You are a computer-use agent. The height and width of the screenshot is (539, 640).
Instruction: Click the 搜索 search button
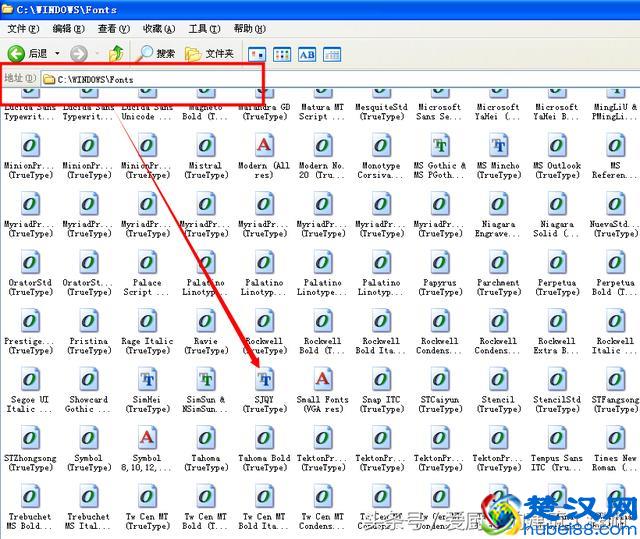pos(156,53)
